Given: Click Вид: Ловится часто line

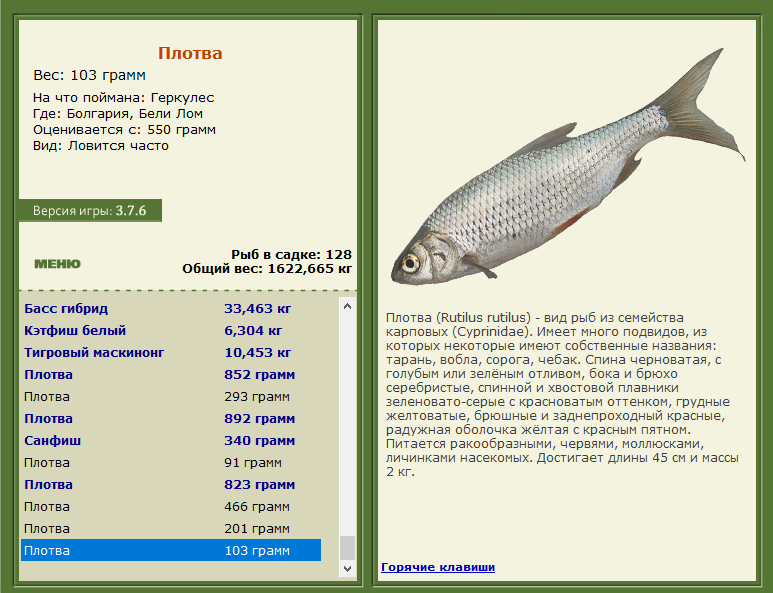Looking at the screenshot, I should [x=101, y=146].
